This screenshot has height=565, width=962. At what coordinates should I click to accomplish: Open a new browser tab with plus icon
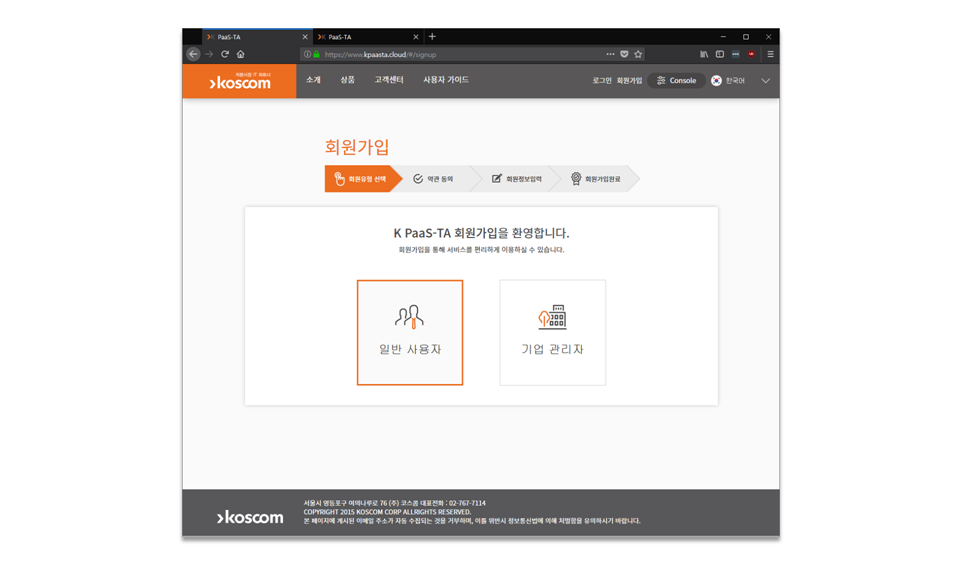(432, 37)
